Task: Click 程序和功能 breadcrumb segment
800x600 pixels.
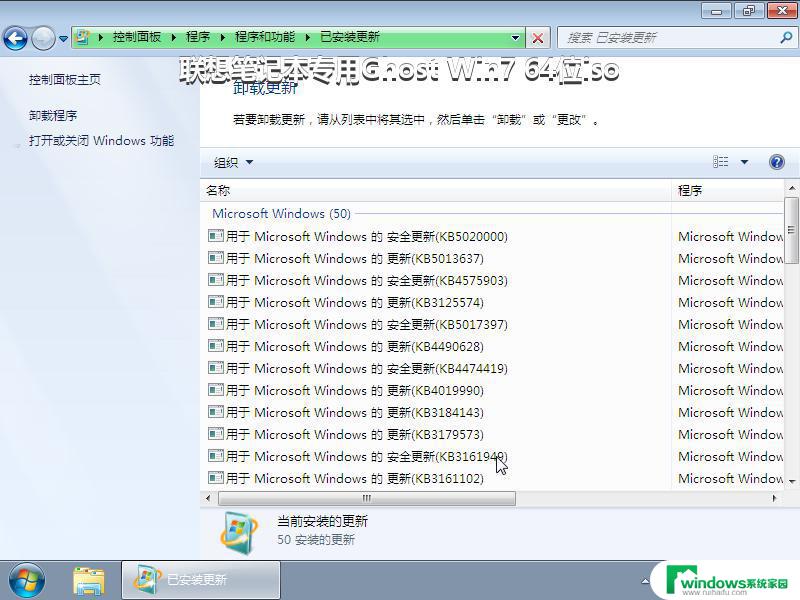Action: (x=265, y=37)
